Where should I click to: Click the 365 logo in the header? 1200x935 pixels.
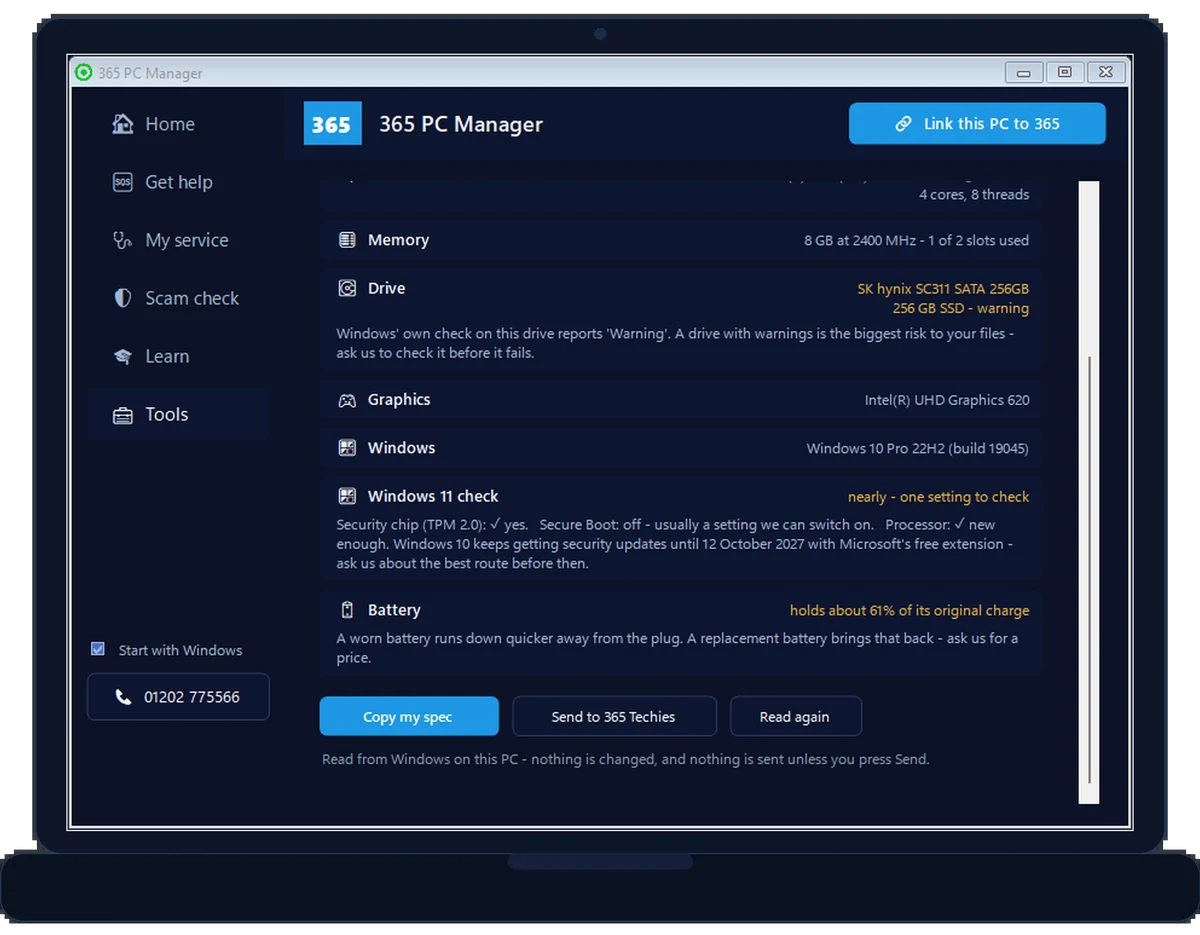coord(332,124)
